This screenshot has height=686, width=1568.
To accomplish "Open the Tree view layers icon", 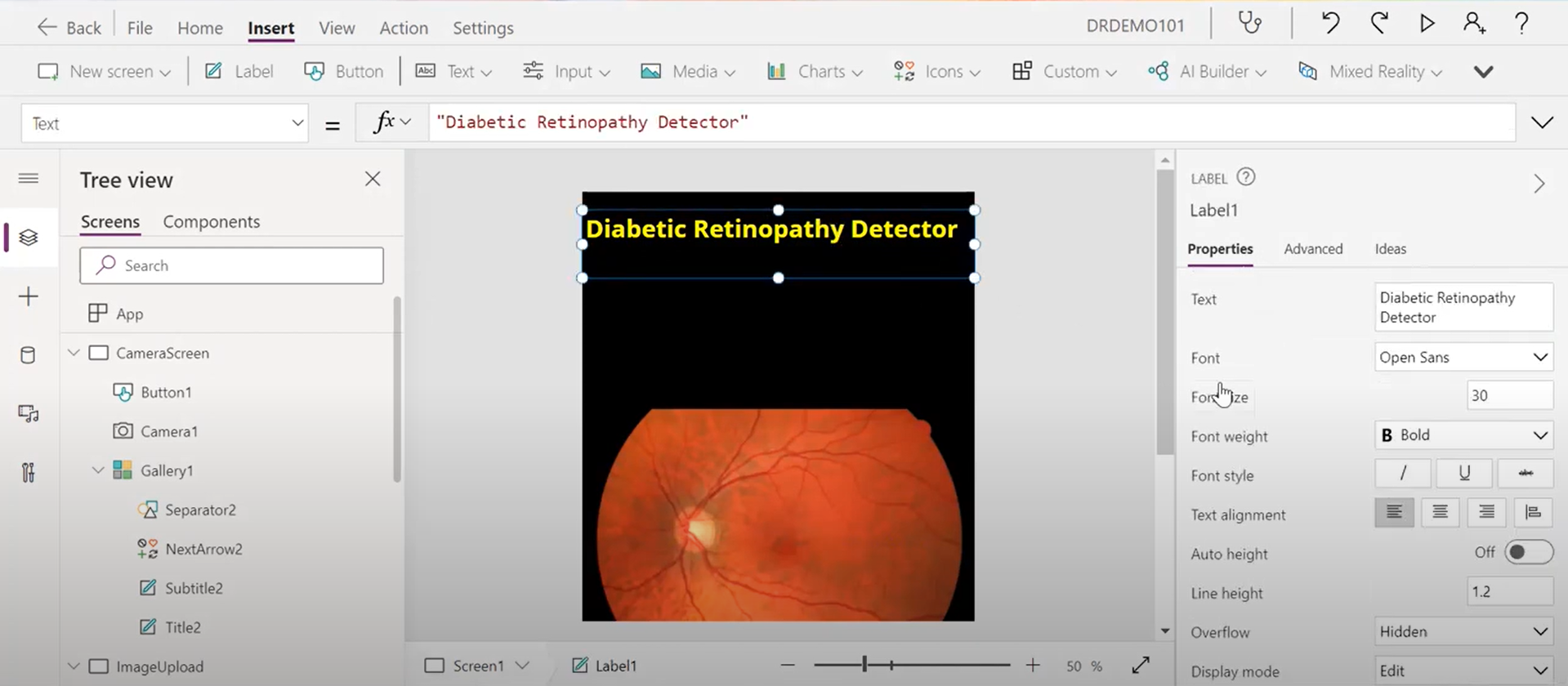I will click(29, 238).
